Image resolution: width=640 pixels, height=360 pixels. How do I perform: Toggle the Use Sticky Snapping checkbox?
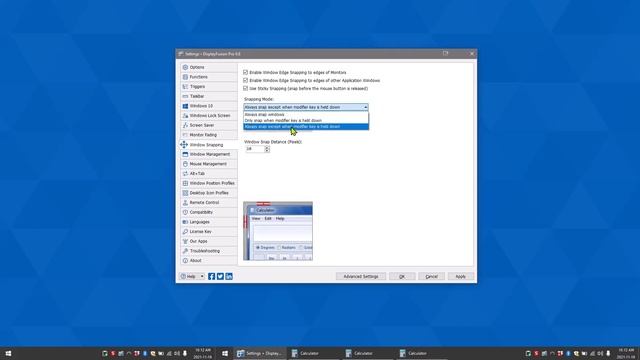coord(245,88)
